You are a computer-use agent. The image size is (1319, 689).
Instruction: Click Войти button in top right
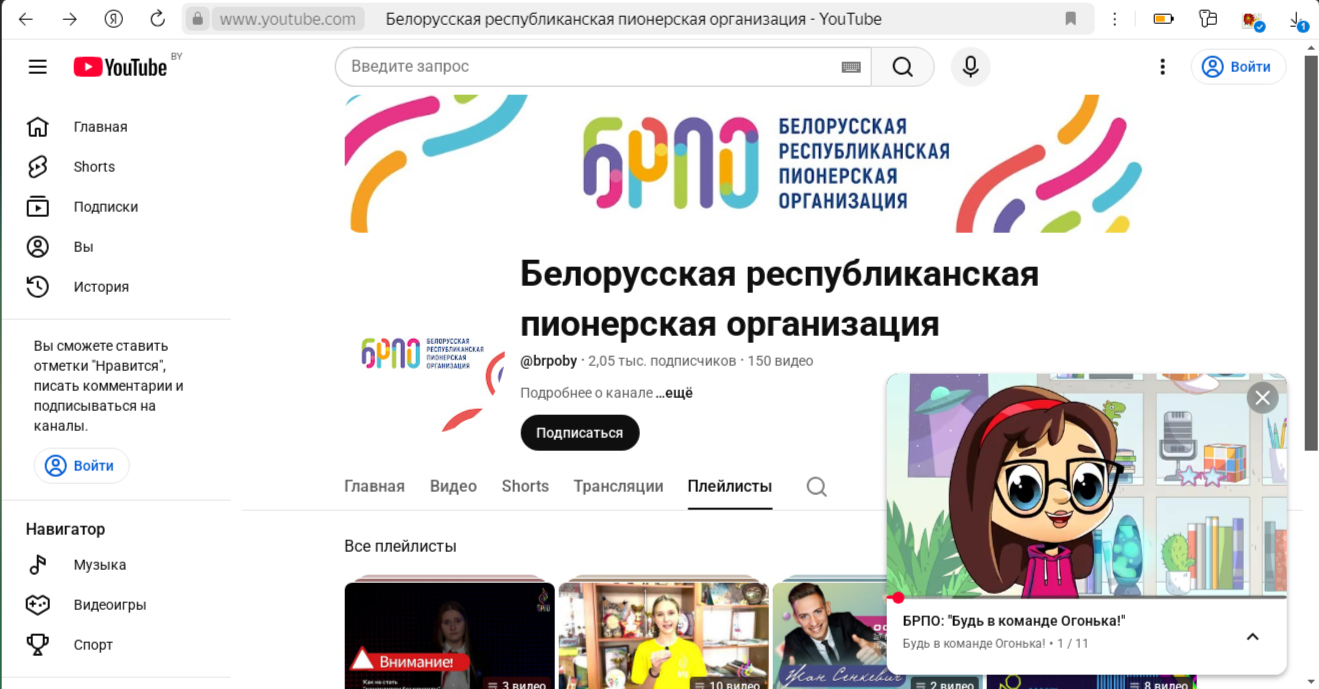pos(1238,67)
